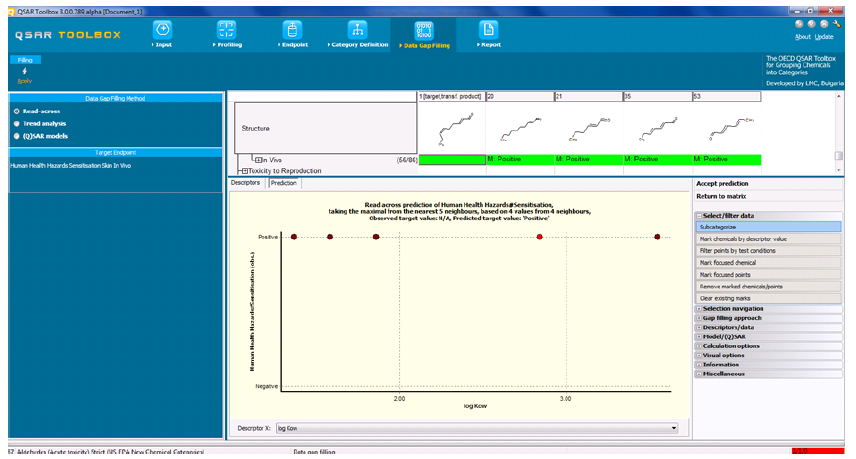Click Mark chemicals by descriptor value
The width and height of the screenshot is (856, 459).
(769, 239)
